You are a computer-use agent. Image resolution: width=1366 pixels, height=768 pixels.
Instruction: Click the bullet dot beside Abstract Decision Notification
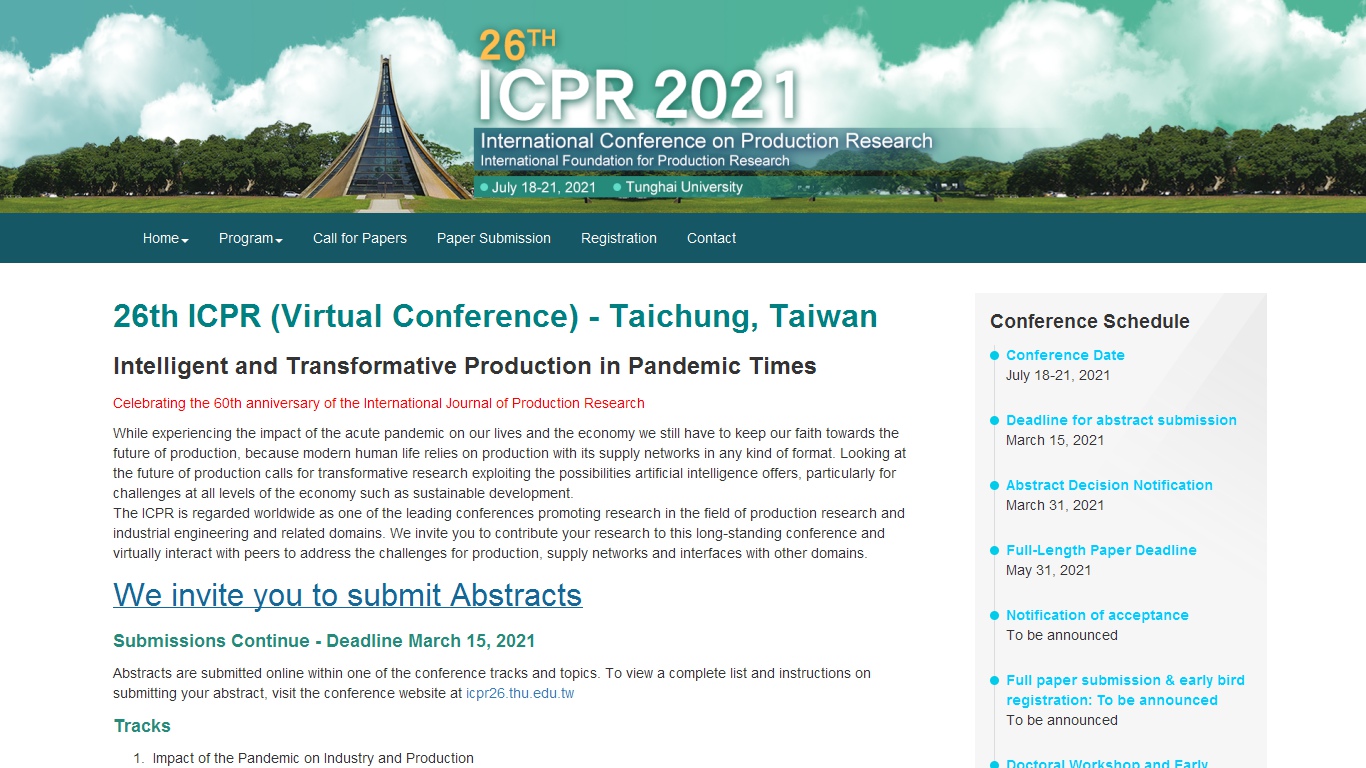[994, 485]
